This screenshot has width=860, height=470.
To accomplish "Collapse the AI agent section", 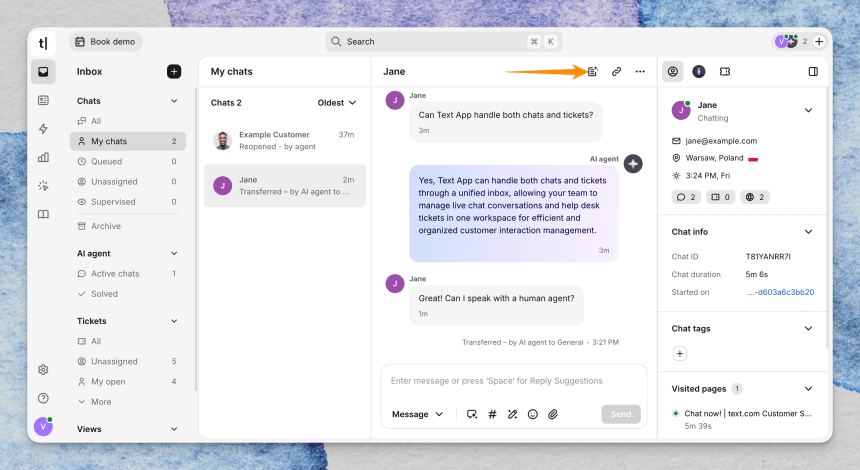I will (x=174, y=253).
